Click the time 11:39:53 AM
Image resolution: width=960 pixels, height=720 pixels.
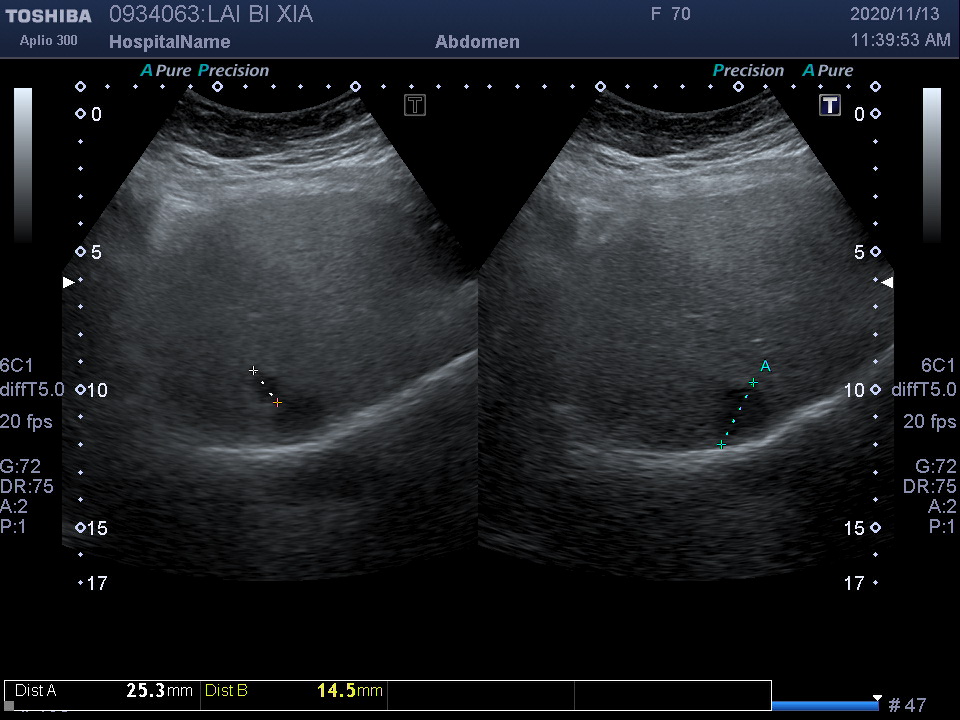point(901,40)
